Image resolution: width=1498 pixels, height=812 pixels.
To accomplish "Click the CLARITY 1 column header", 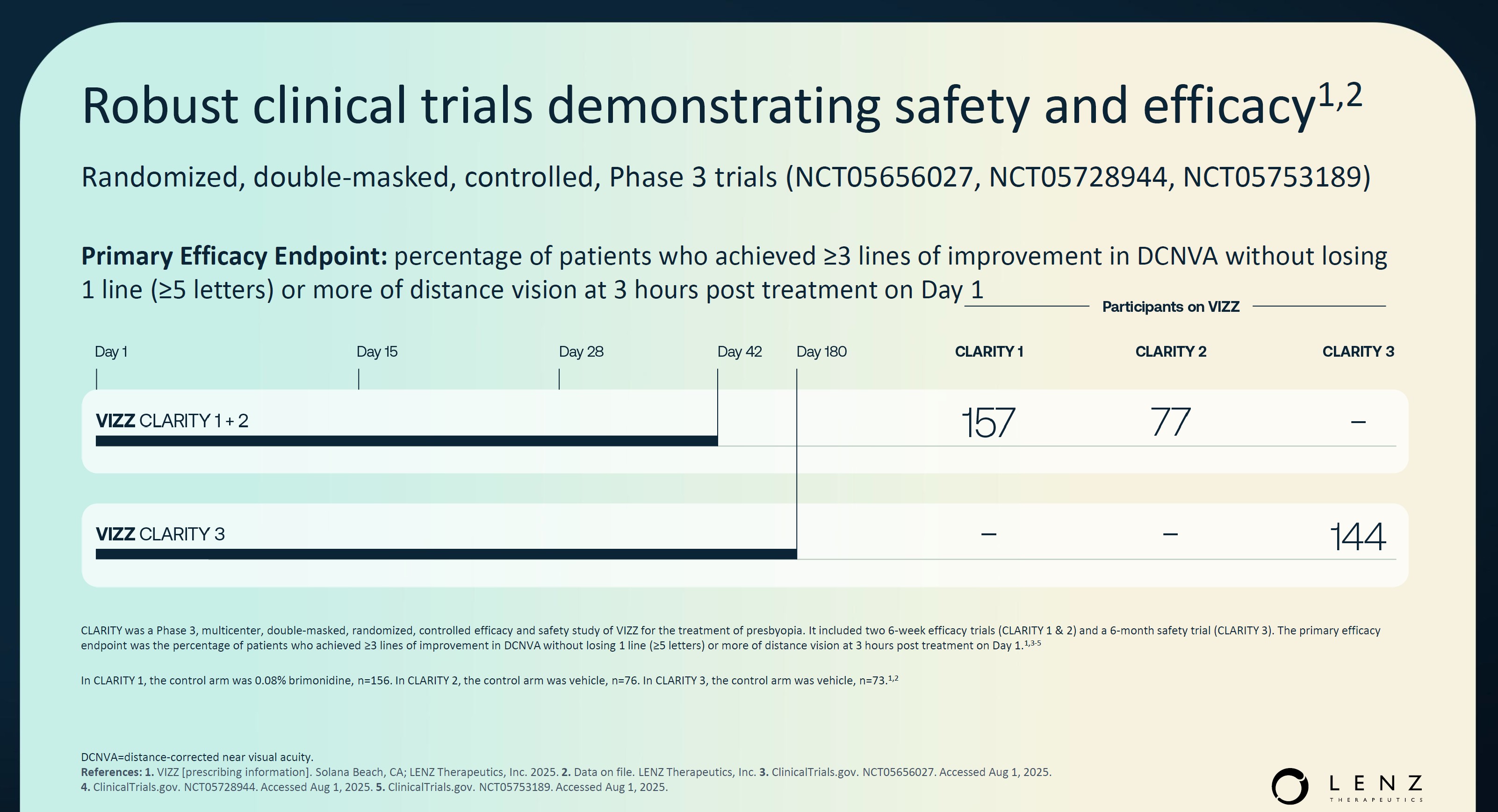I will pos(988,352).
